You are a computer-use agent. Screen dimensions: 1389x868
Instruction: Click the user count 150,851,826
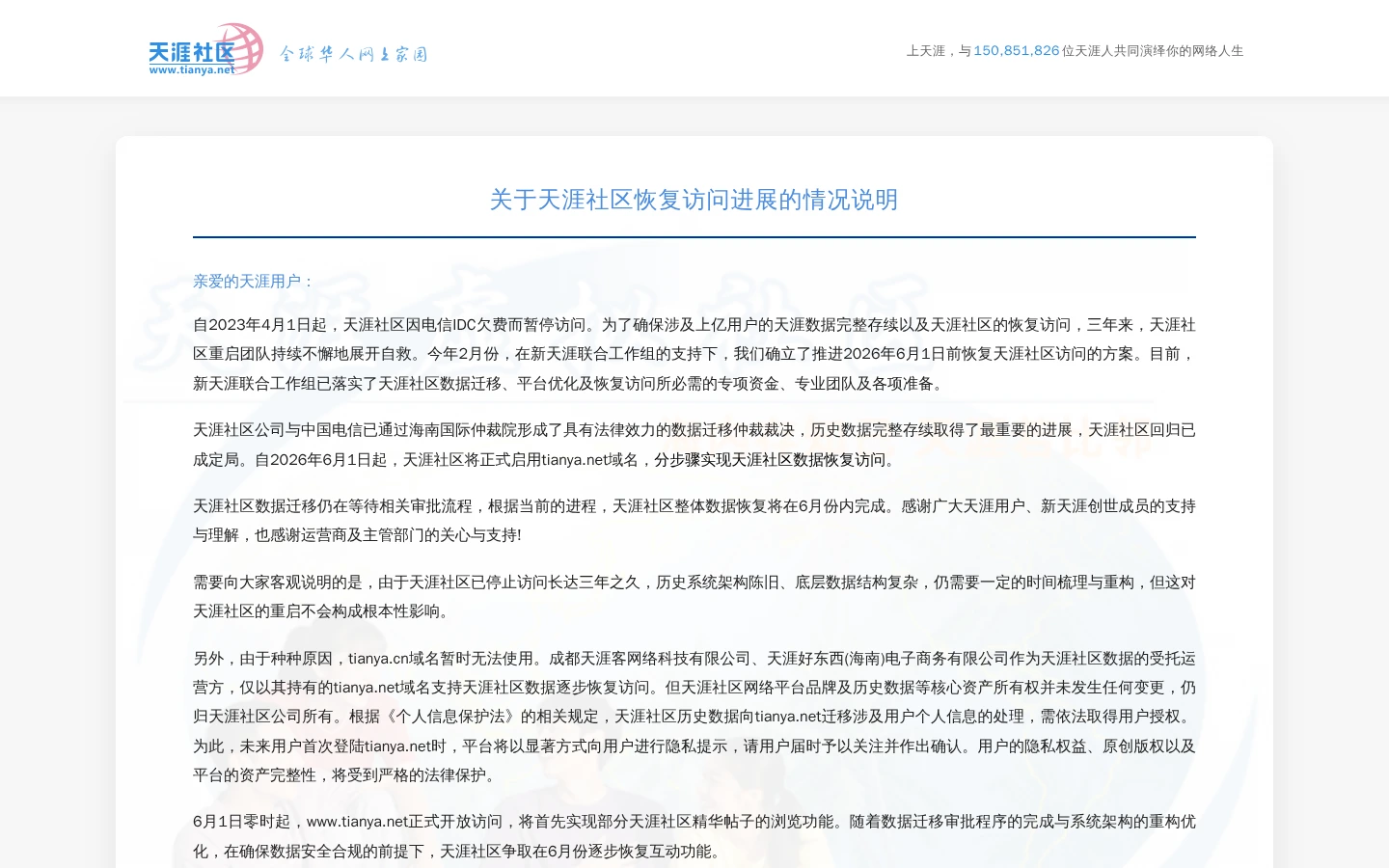1017,51
